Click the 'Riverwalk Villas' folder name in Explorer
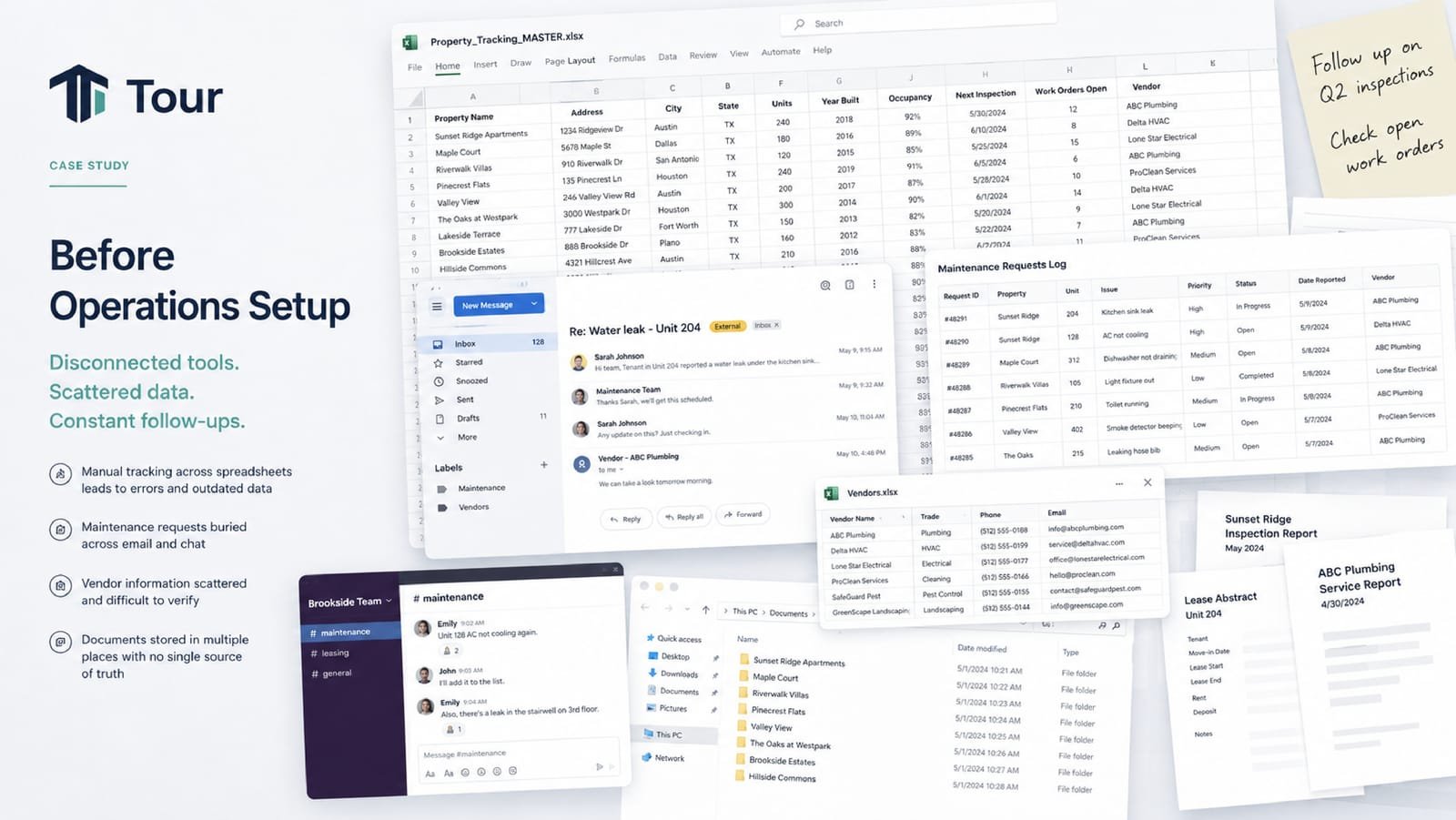 [780, 694]
